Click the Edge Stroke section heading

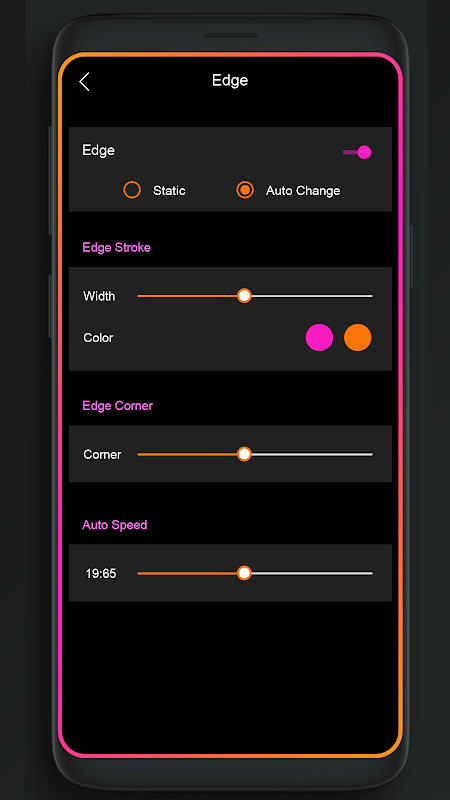click(116, 247)
